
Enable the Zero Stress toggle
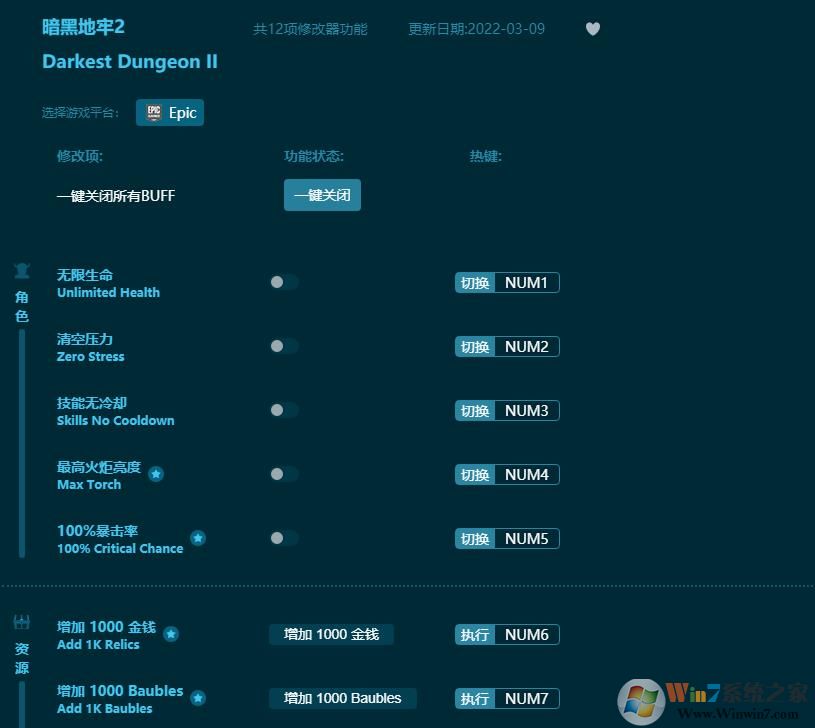281,346
